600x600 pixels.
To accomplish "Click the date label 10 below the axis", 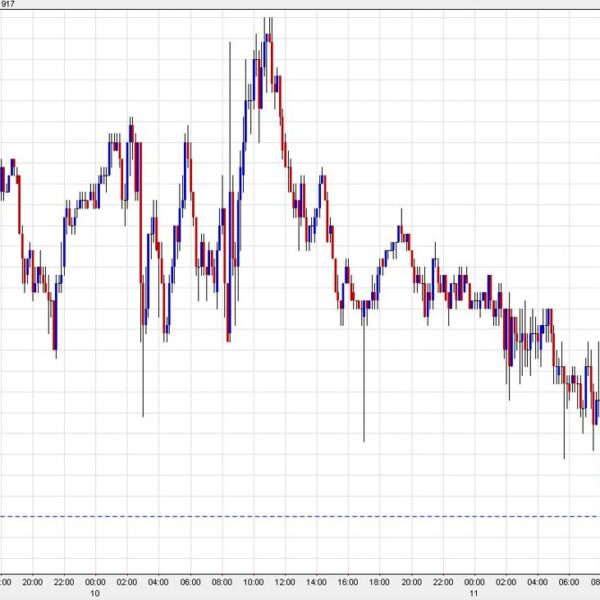I will coord(95,592).
